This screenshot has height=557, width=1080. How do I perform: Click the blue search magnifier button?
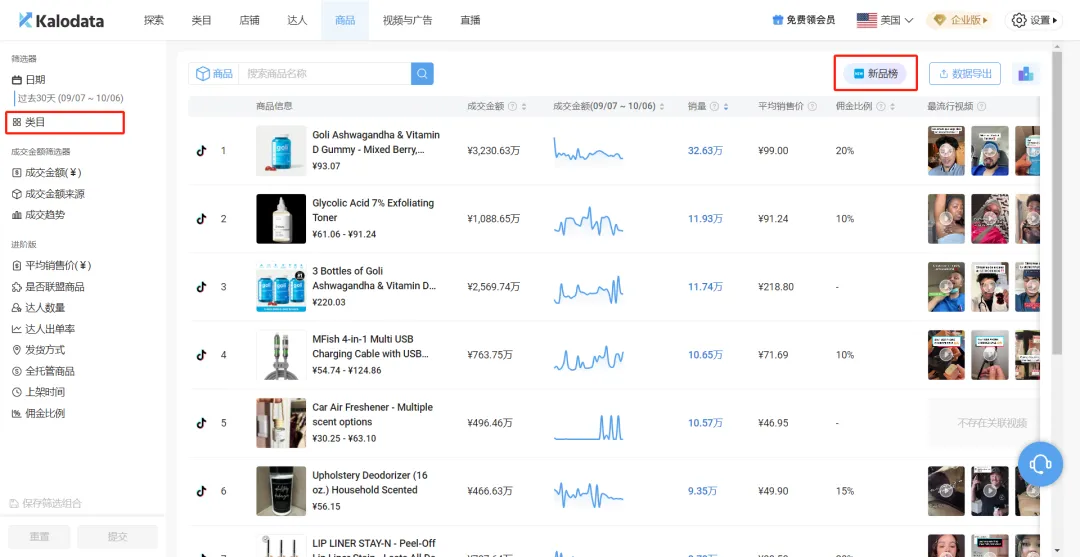pyautogui.click(x=422, y=73)
